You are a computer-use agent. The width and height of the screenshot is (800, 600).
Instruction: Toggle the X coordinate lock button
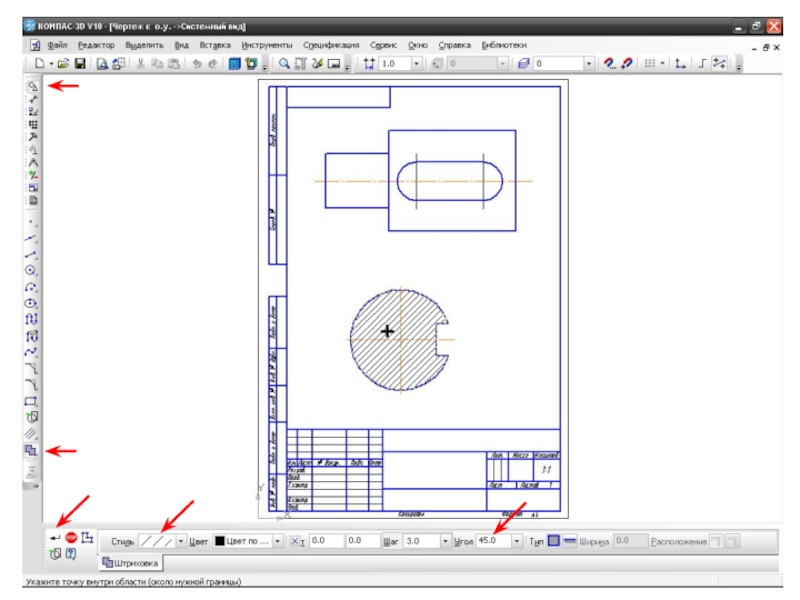[295, 541]
